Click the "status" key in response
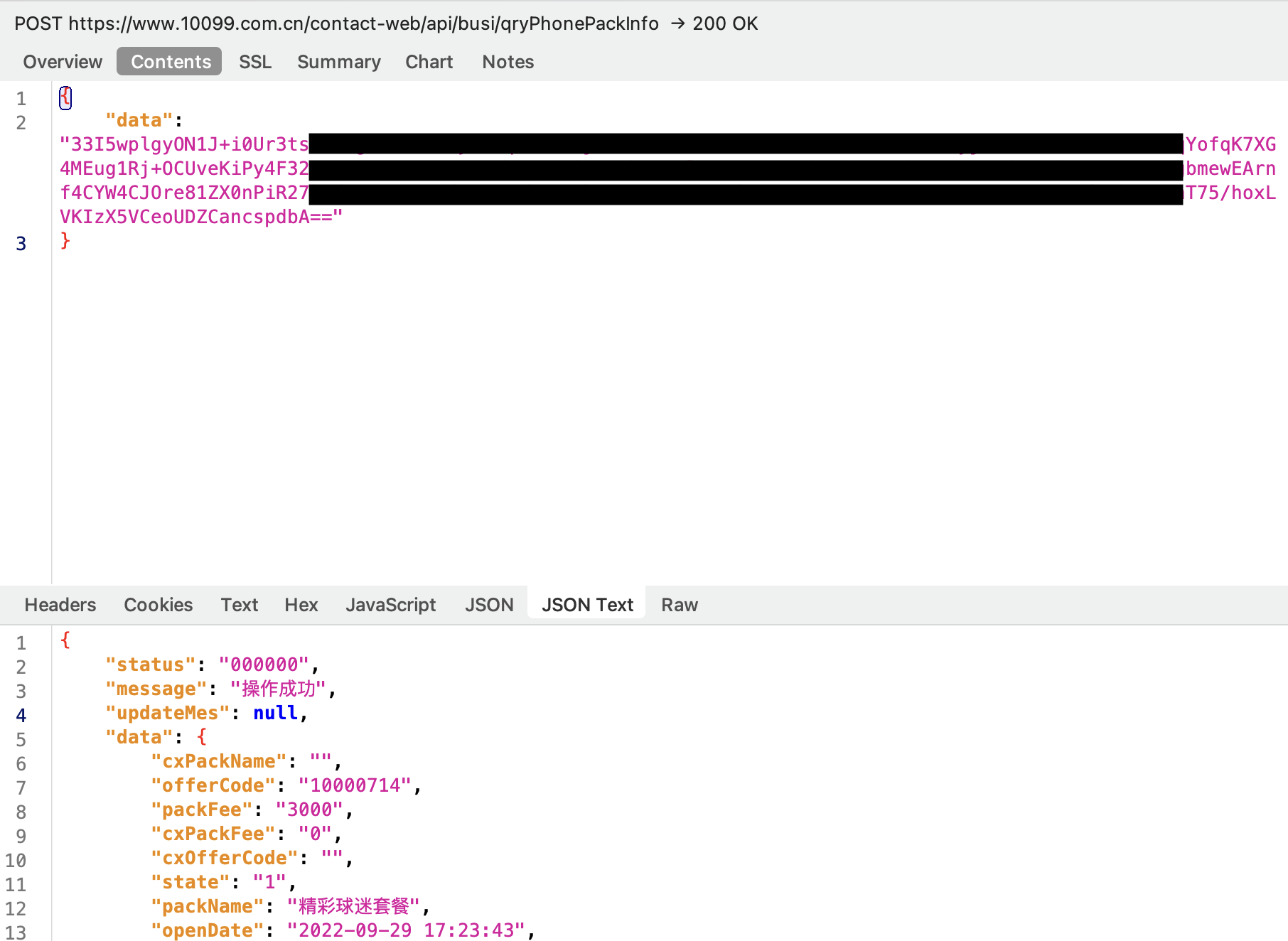Viewport: 1288px width, 941px height. (x=150, y=665)
